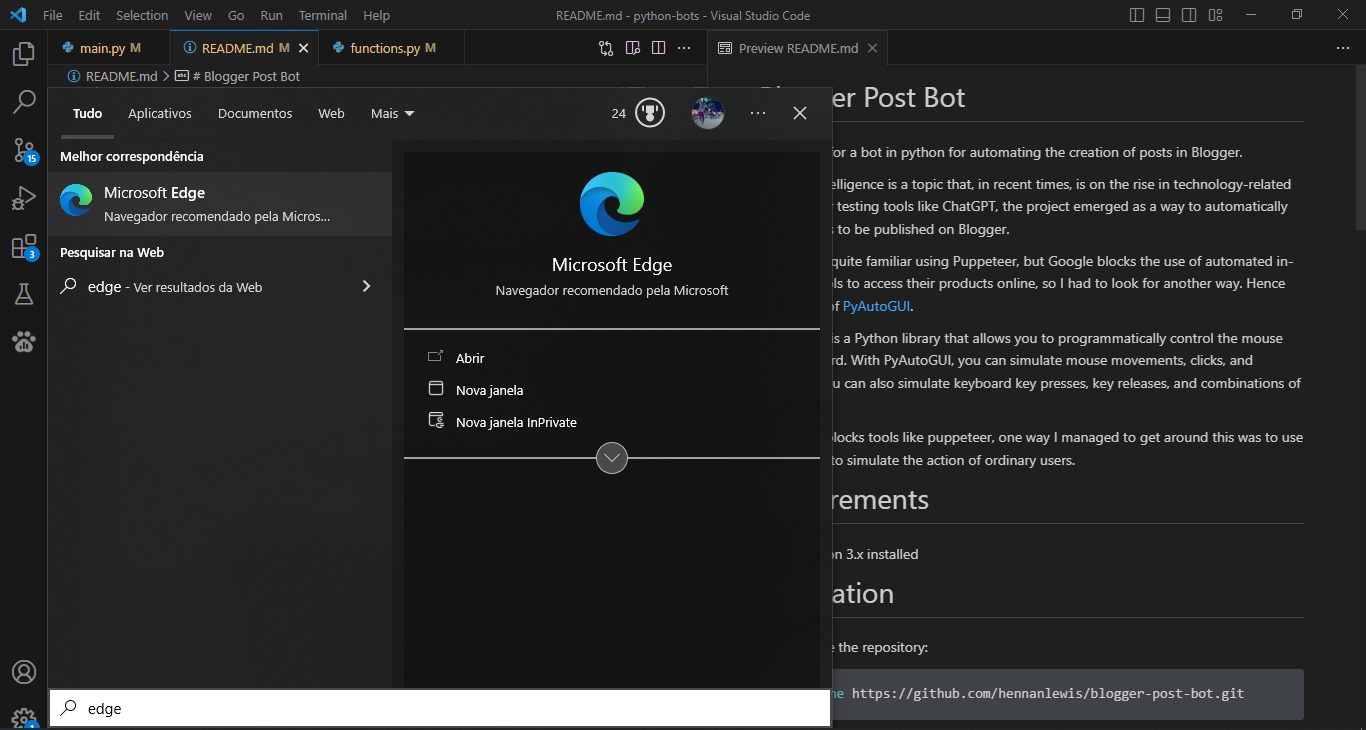Click Abrir to open Edge
The width and height of the screenshot is (1366, 730).
point(612,358)
